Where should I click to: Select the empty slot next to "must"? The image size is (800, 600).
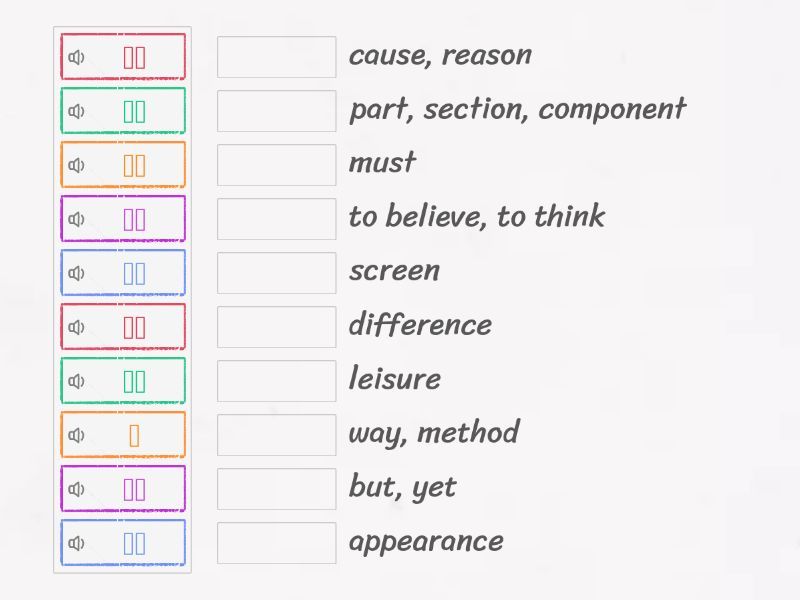(276, 165)
